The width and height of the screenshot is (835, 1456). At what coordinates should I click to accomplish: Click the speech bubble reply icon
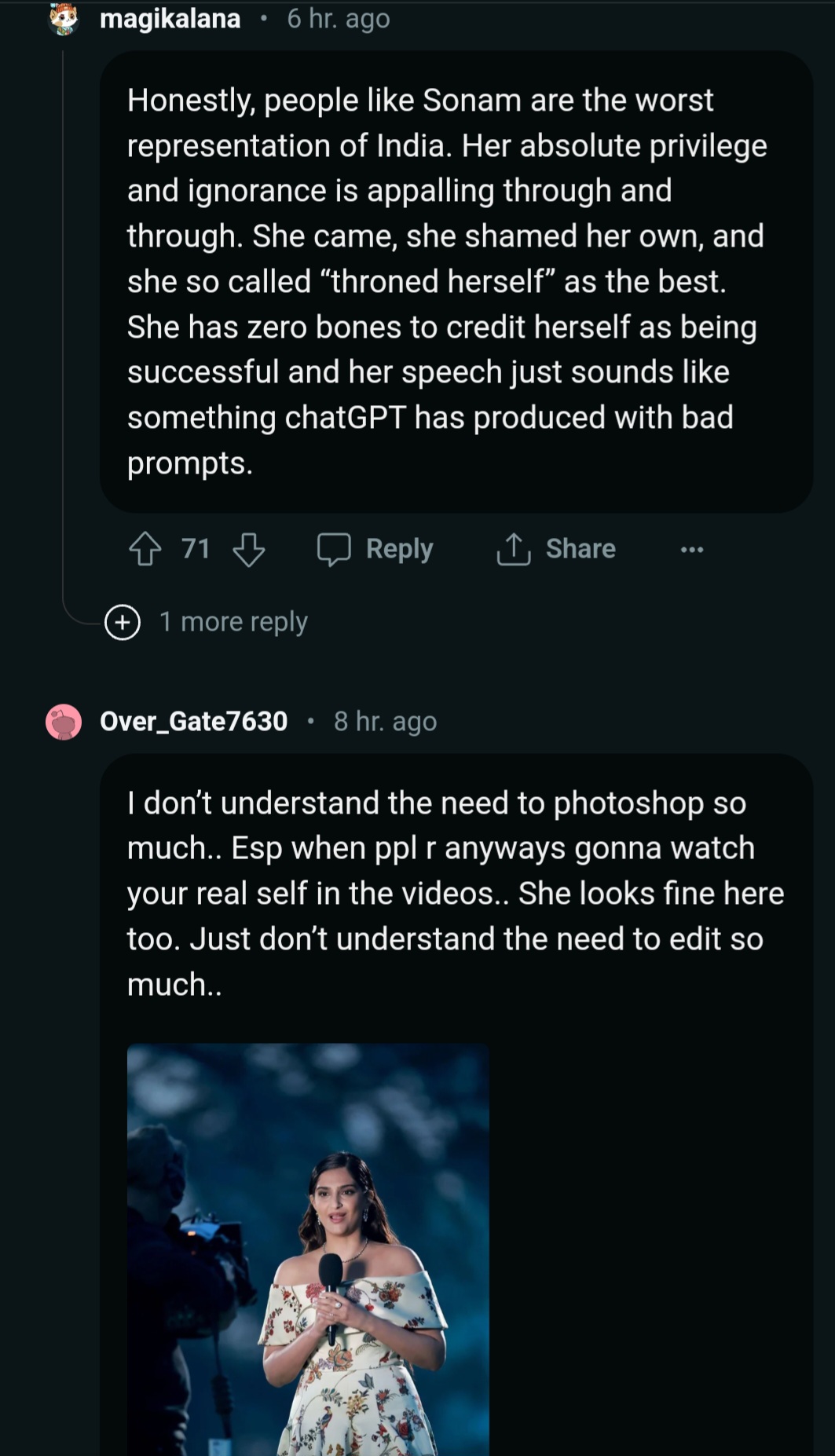coord(334,549)
